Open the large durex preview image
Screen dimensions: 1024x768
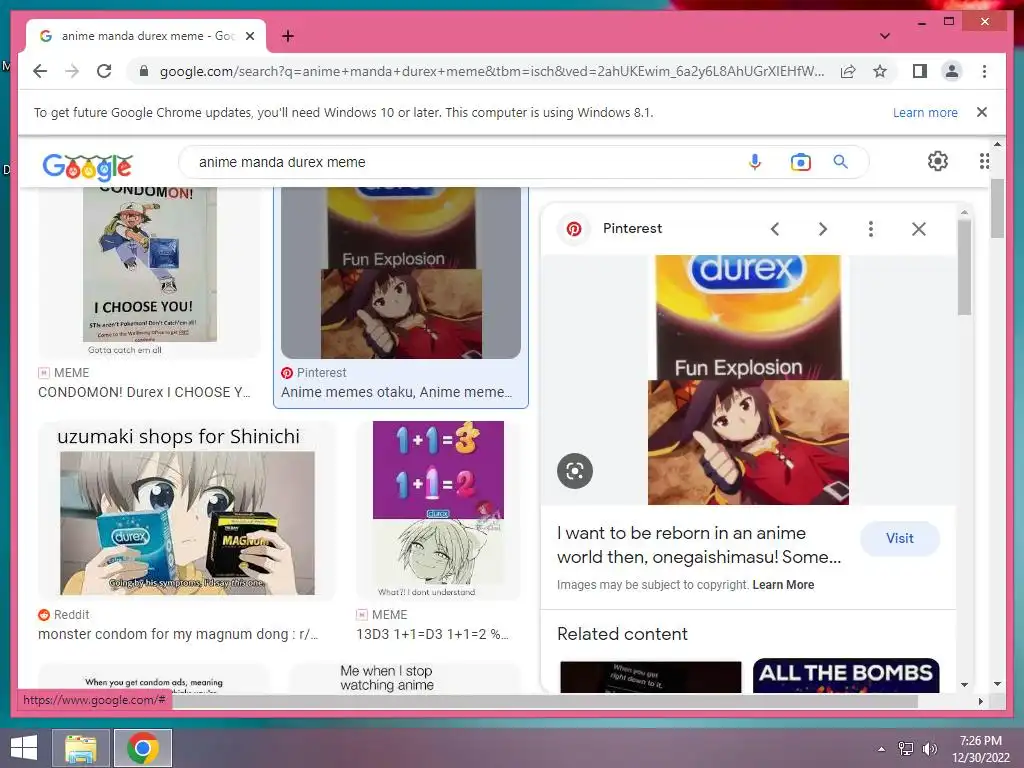[748, 380]
